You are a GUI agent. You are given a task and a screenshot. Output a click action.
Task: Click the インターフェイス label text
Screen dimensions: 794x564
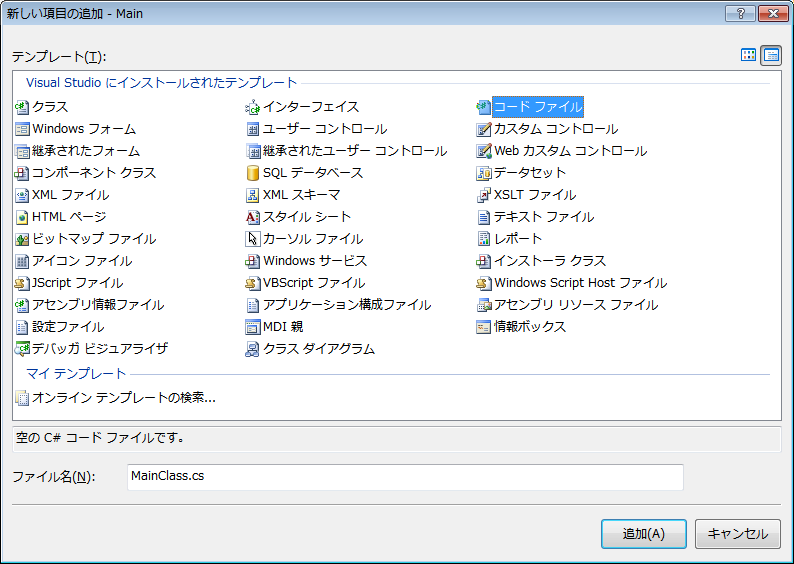tap(311, 107)
